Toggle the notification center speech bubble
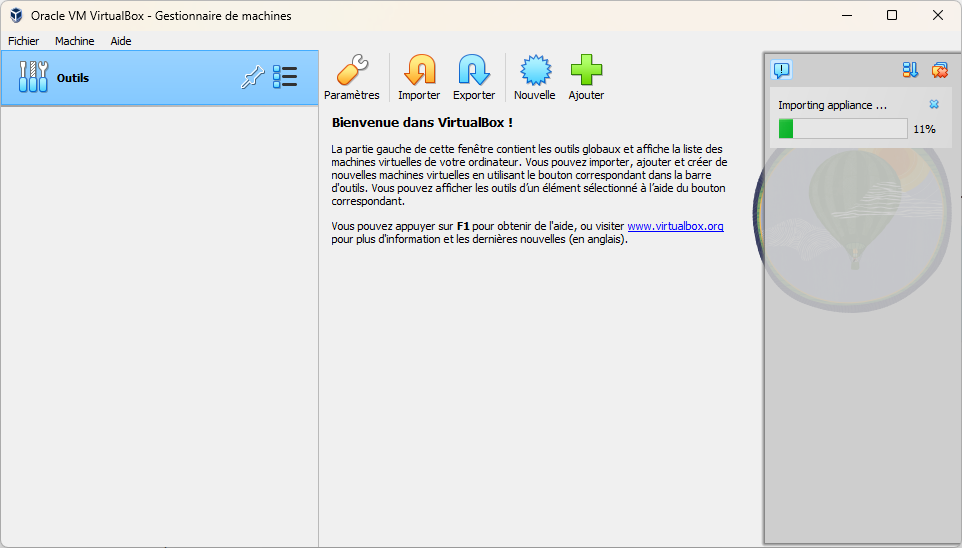This screenshot has height=548, width=962. pyautogui.click(x=782, y=70)
